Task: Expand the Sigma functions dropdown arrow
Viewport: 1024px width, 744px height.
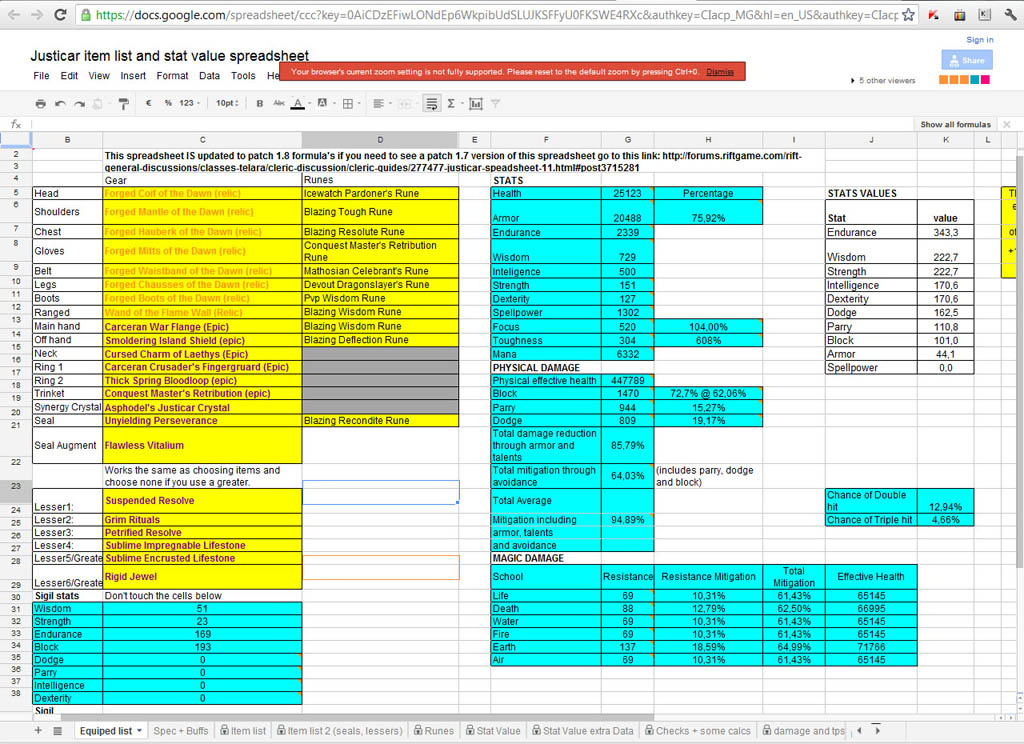Action: click(462, 103)
